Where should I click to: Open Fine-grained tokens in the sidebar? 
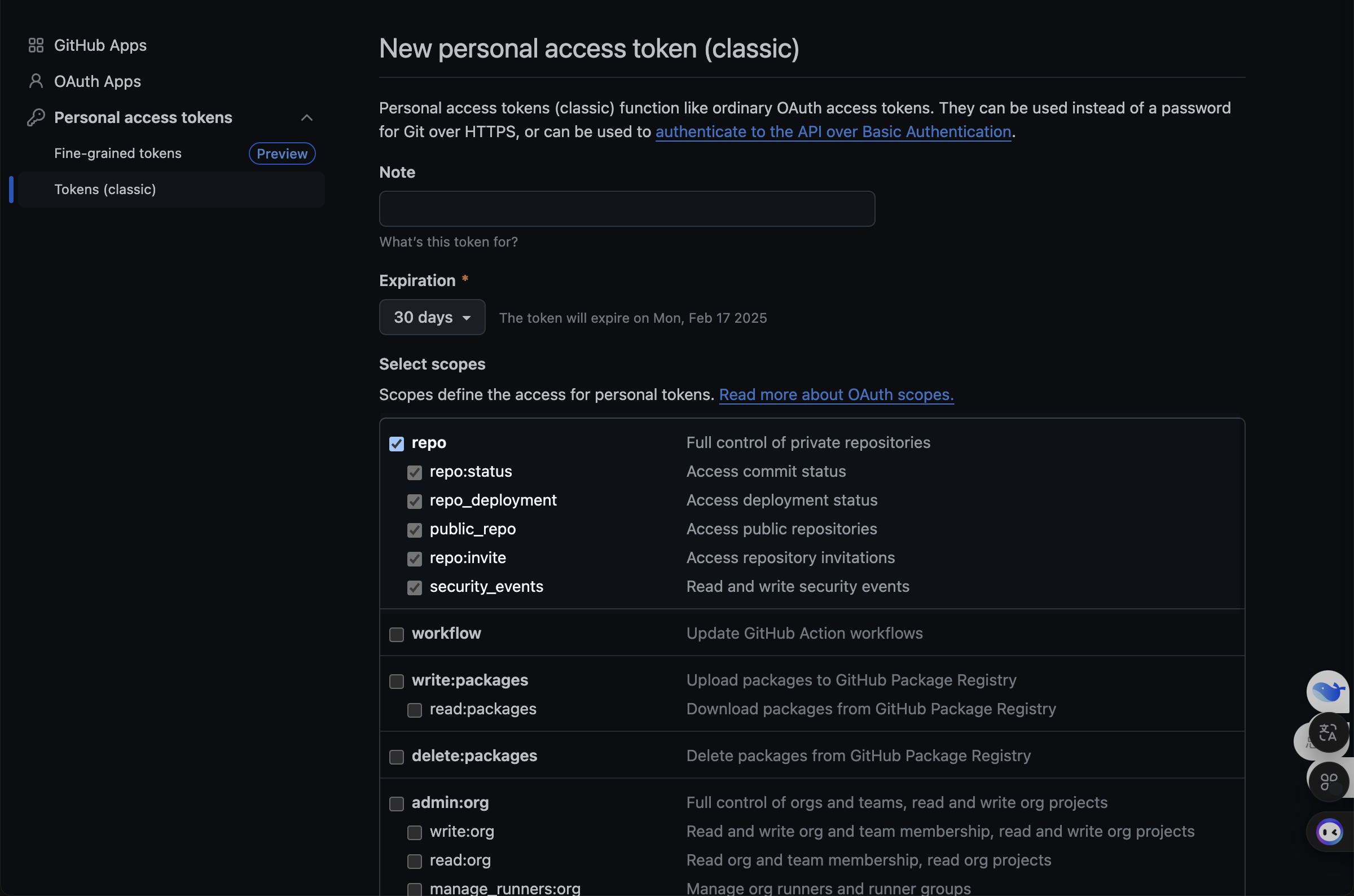[x=118, y=153]
